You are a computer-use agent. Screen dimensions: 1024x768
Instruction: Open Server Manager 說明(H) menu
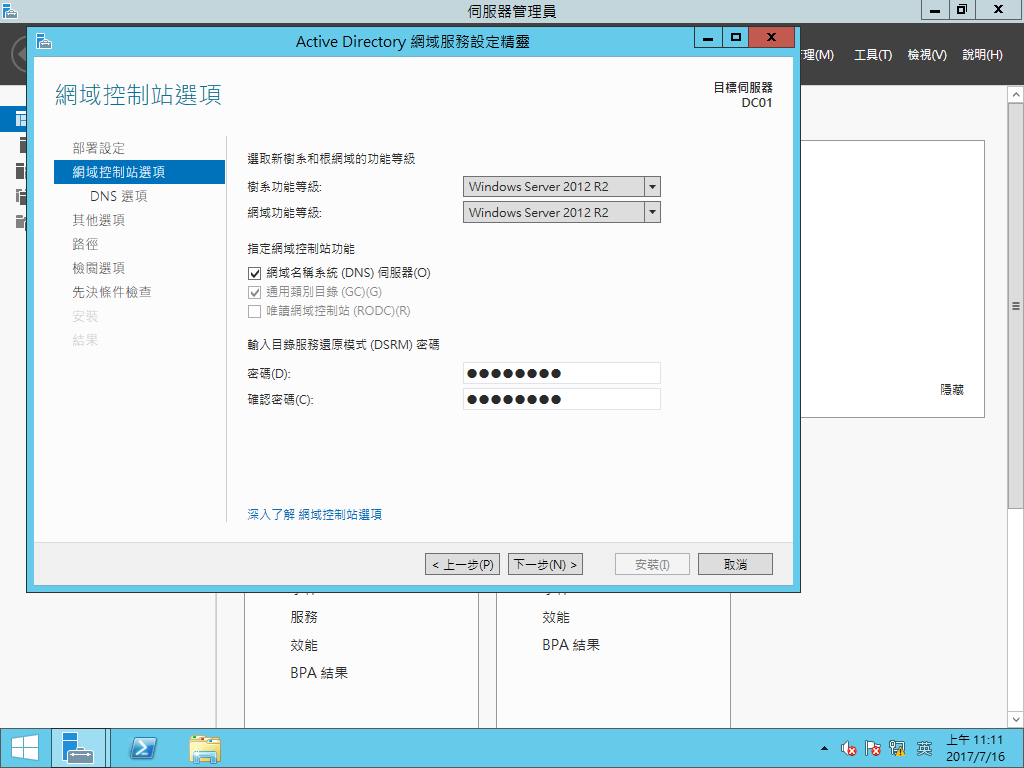point(982,55)
